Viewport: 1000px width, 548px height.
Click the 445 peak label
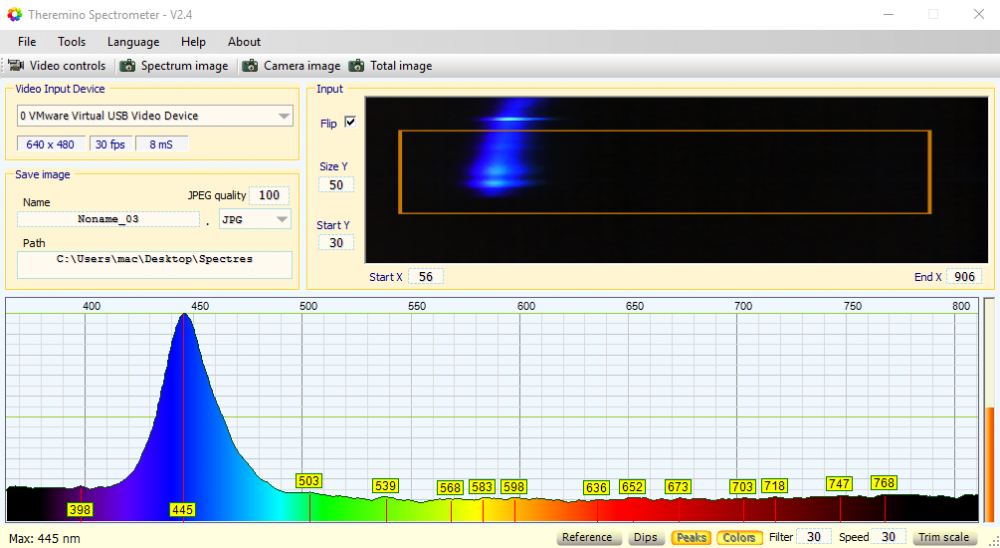pos(182,510)
